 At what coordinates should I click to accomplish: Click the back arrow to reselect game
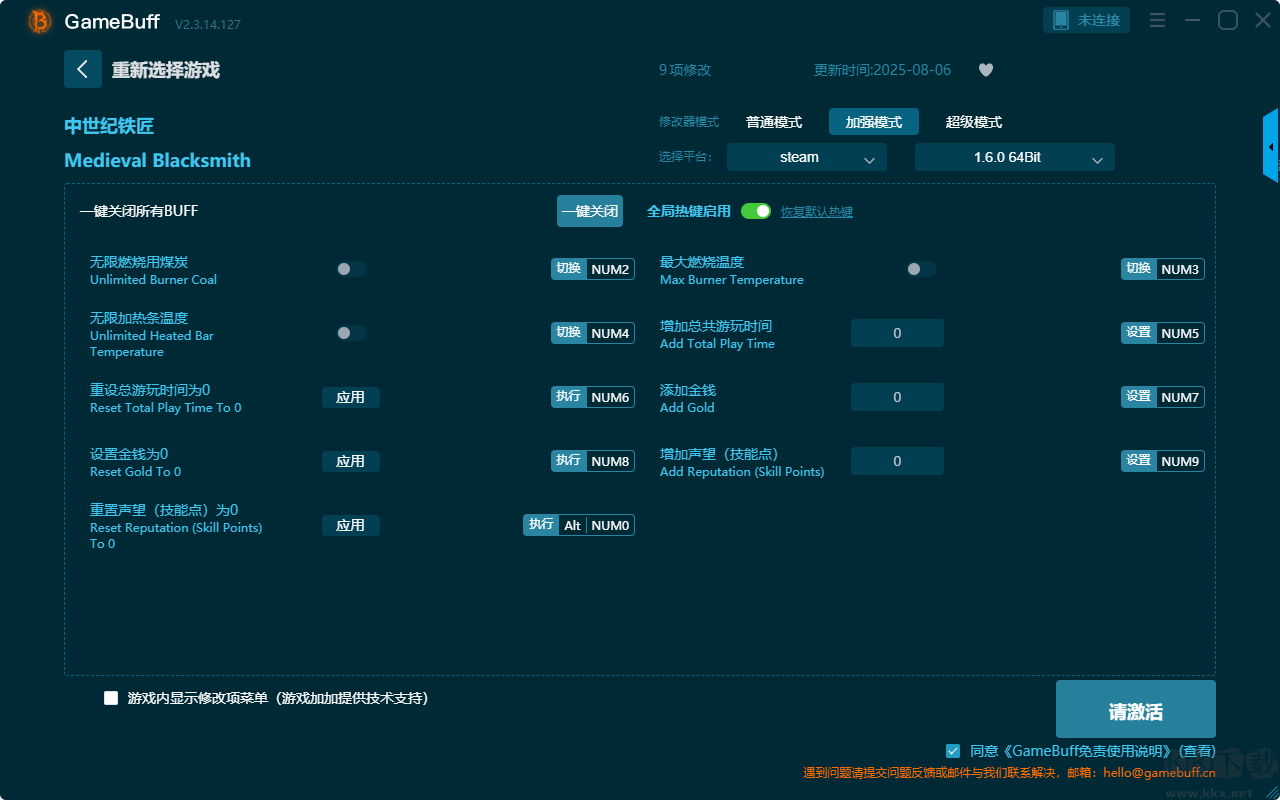[82, 69]
